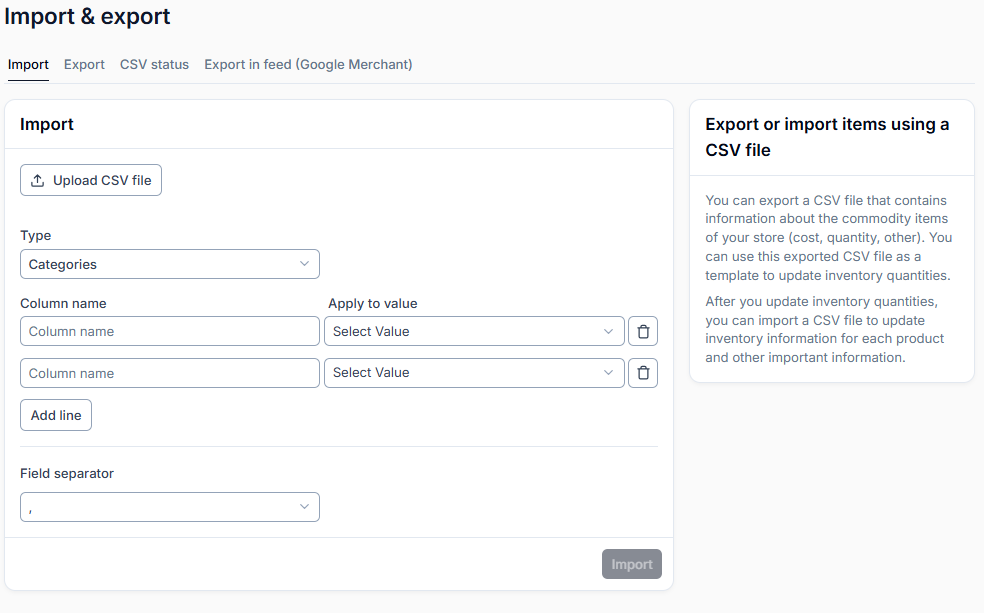Screen dimensions: 984x613
Task: Open the CSV status tab
Action: (154, 65)
